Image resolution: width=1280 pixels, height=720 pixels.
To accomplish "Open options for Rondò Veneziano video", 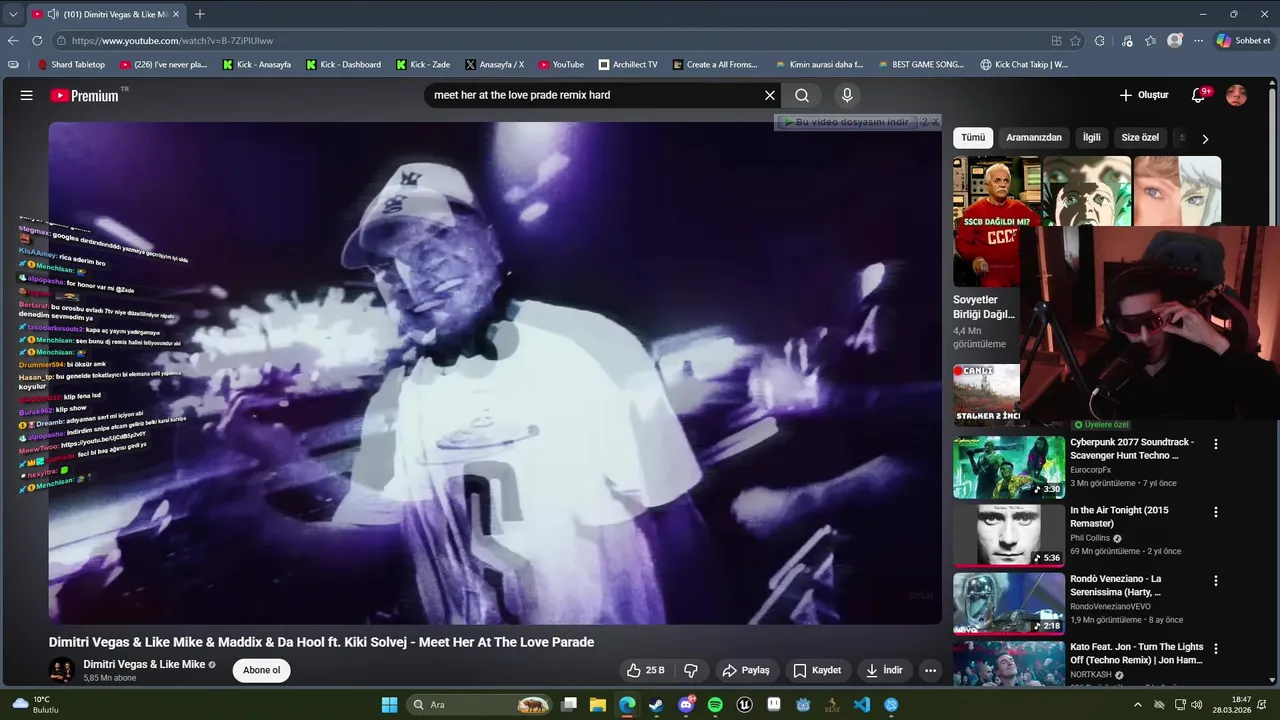I will click(x=1216, y=580).
